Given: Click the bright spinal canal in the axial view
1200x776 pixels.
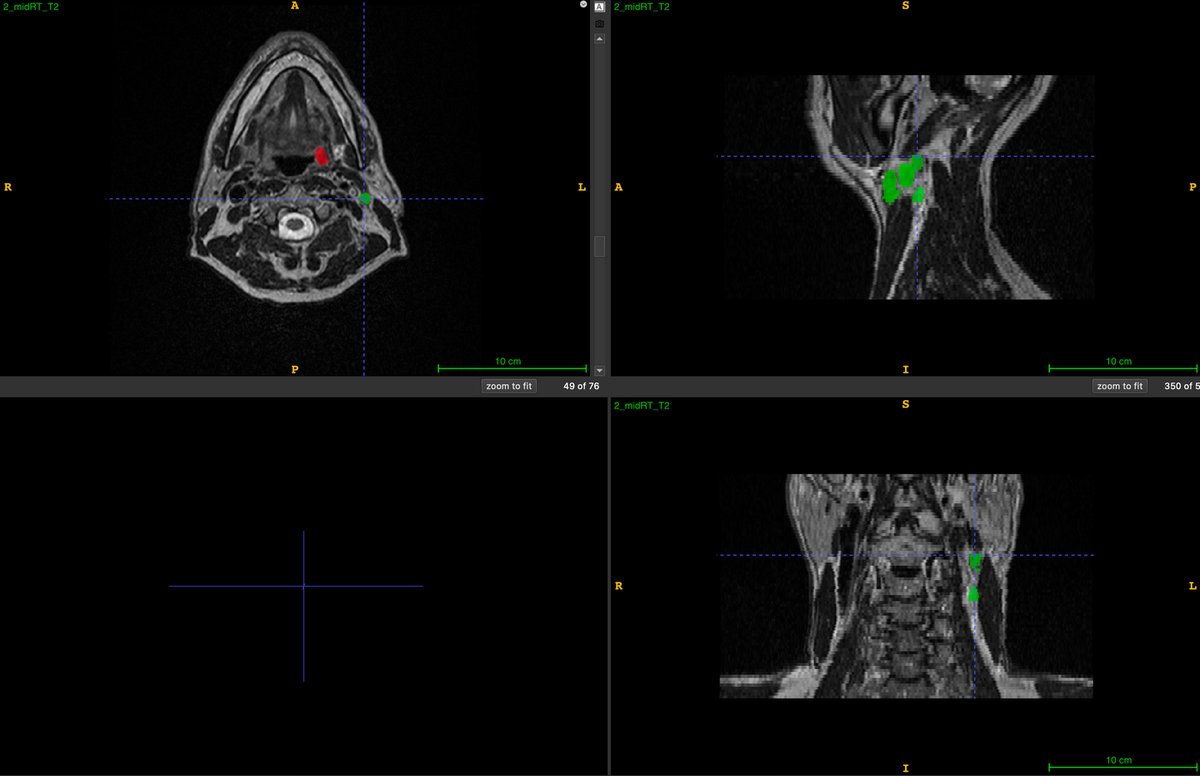Looking at the screenshot, I should click(294, 225).
